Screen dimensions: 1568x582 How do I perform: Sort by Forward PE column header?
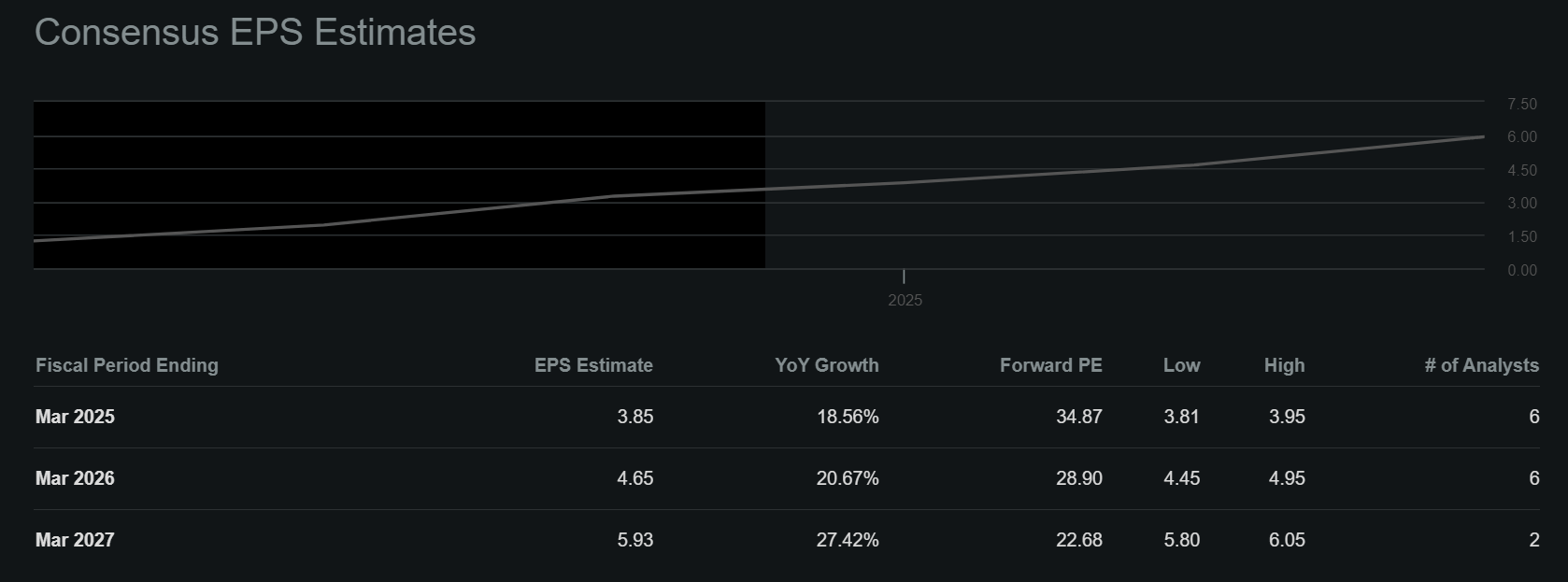[x=1050, y=365]
